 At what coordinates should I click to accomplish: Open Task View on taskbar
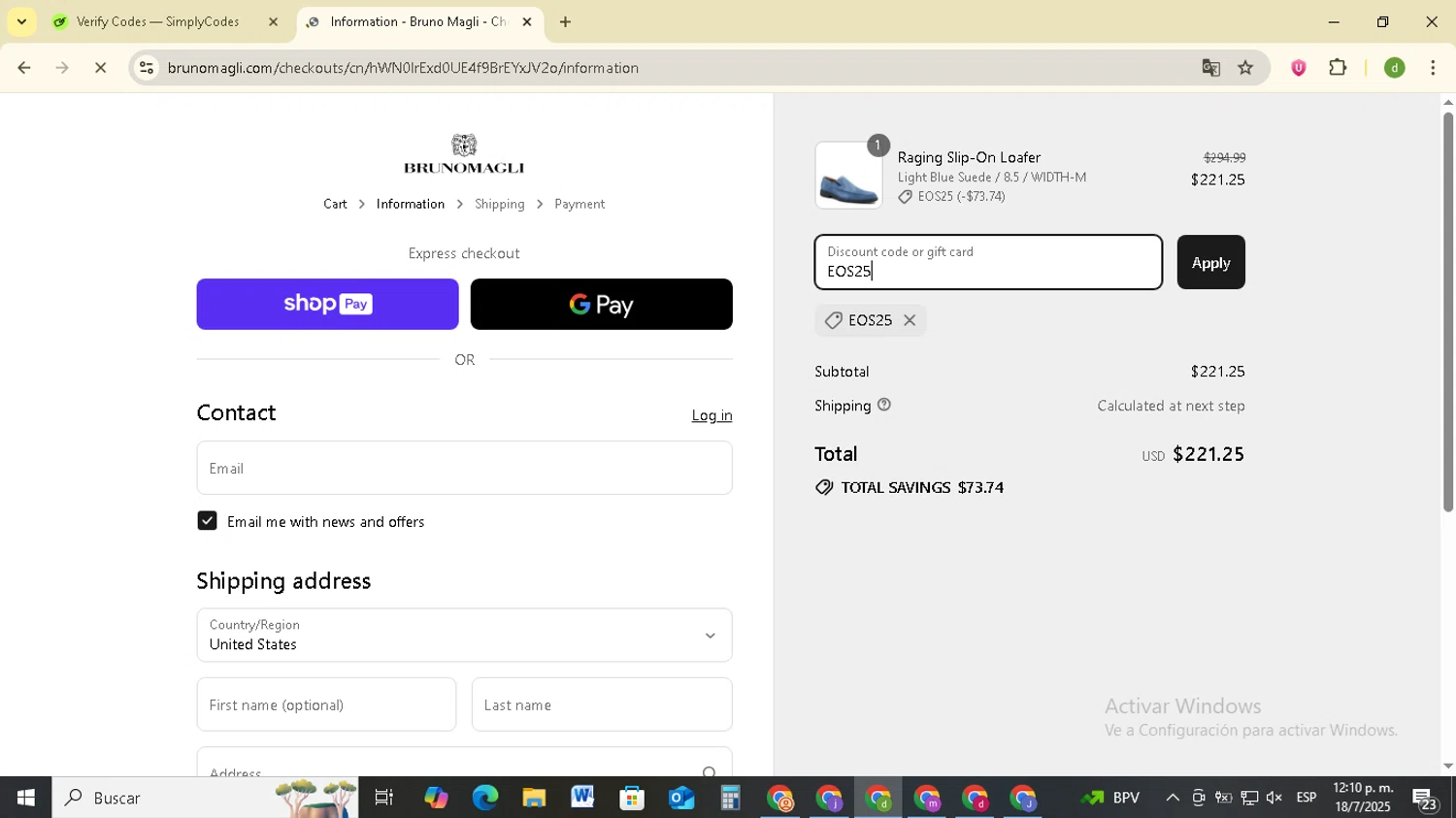[384, 798]
